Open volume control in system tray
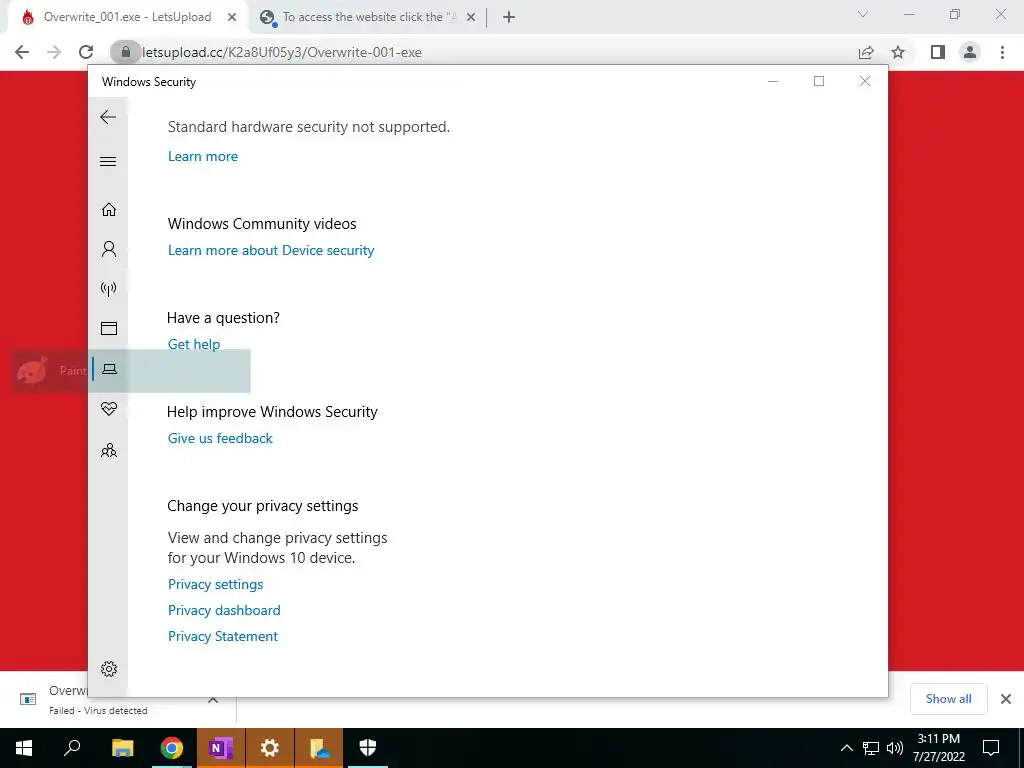The width and height of the screenshot is (1024, 768). pyautogui.click(x=894, y=748)
